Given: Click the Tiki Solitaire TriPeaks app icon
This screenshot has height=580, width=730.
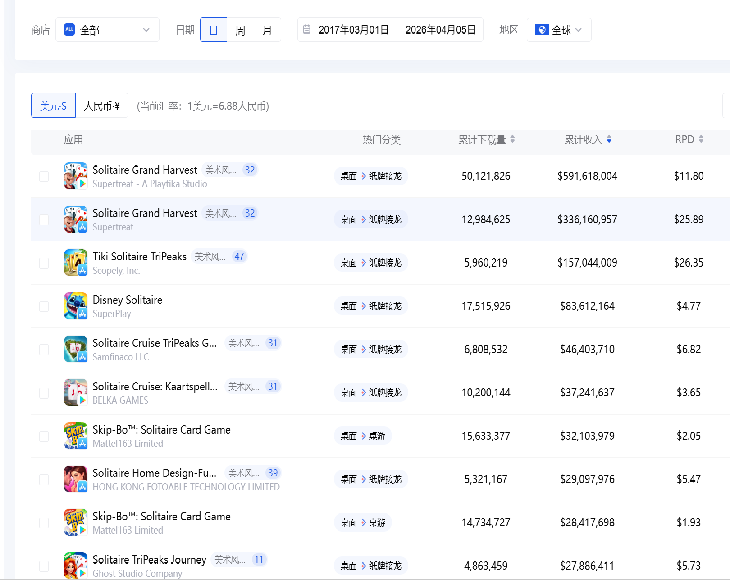Looking at the screenshot, I should (x=75, y=262).
